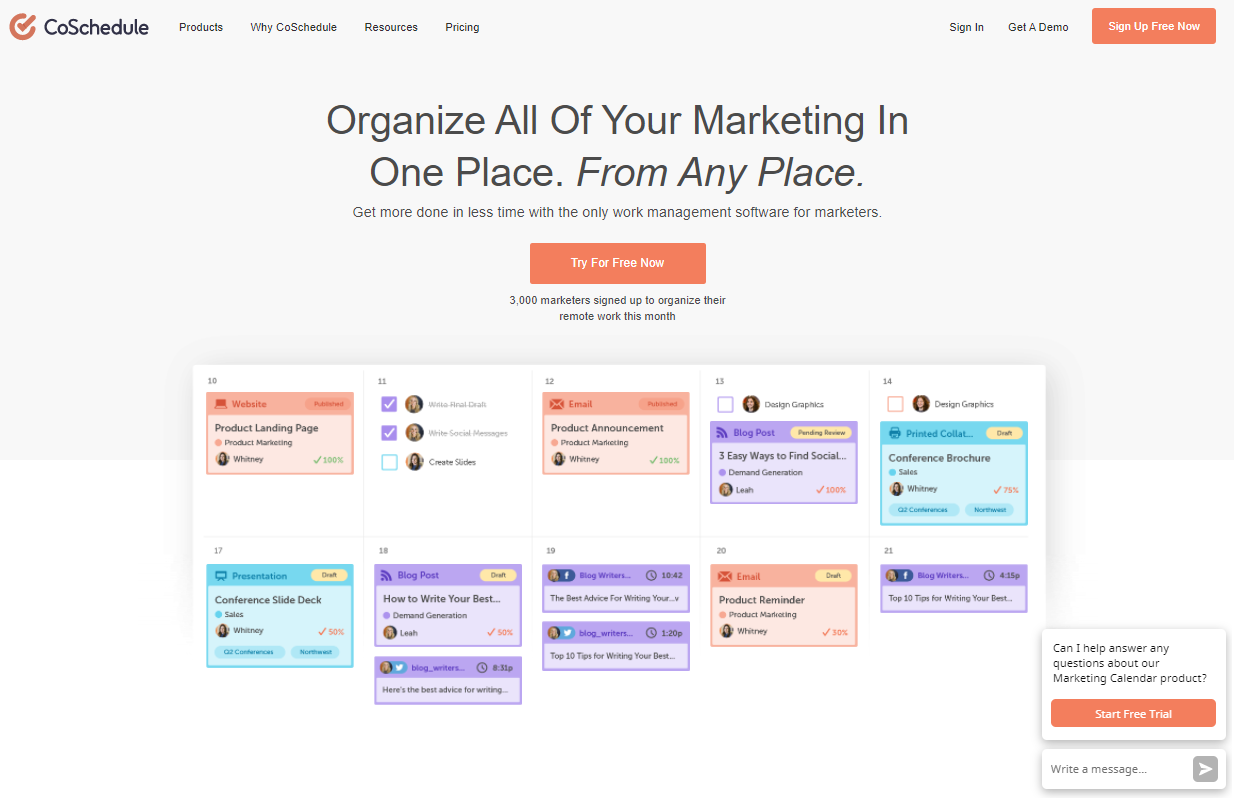Click Leah's avatar on '3 Easy Ways' card

pos(726,490)
